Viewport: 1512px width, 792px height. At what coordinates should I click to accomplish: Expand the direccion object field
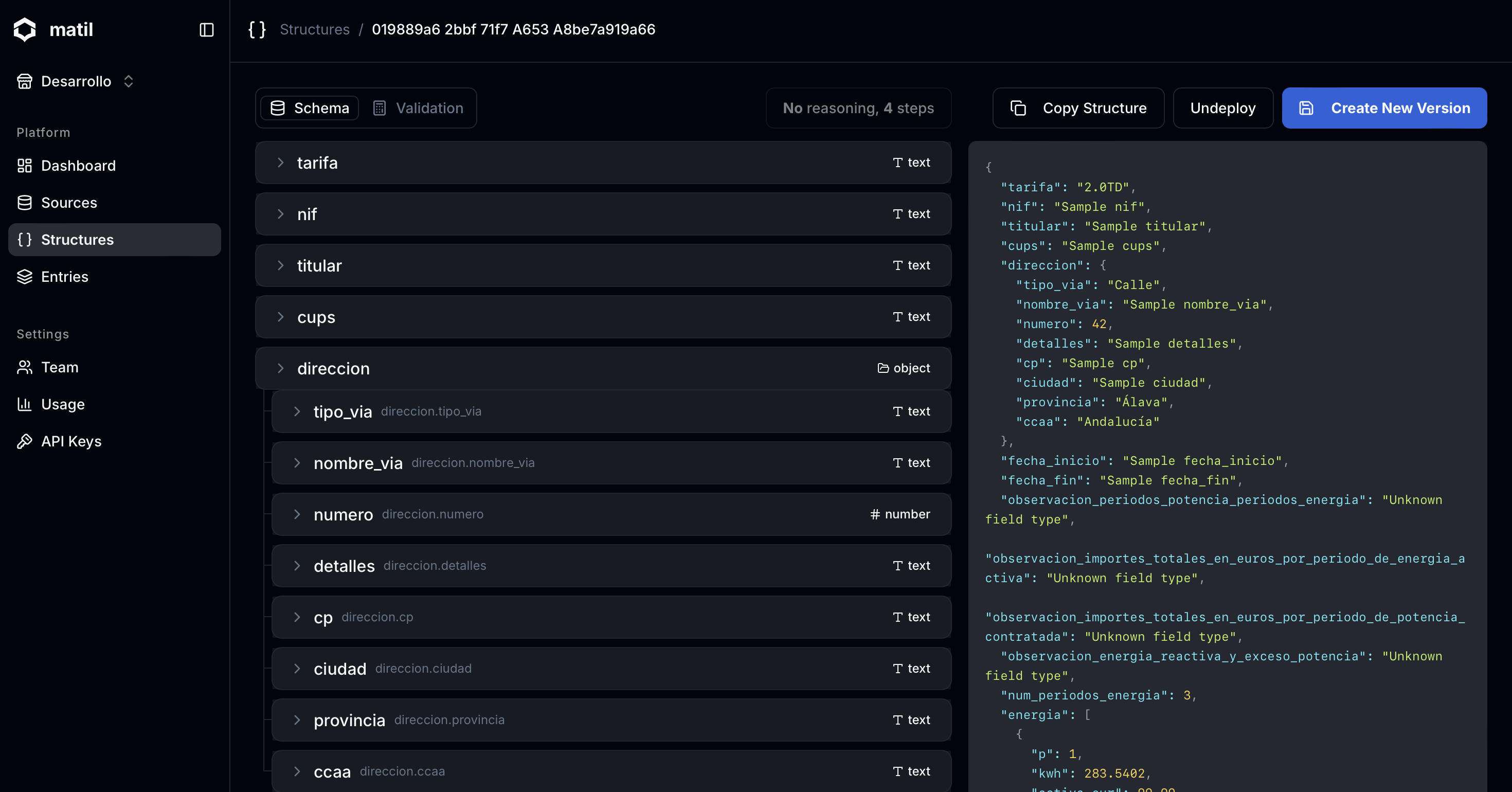pos(281,368)
